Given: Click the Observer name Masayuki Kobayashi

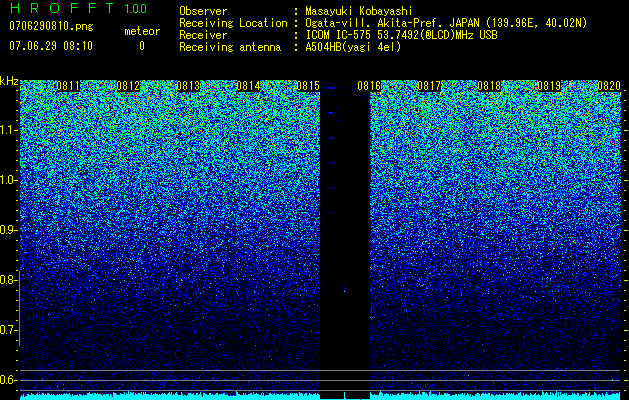Looking at the screenshot, I should (x=359, y=11).
